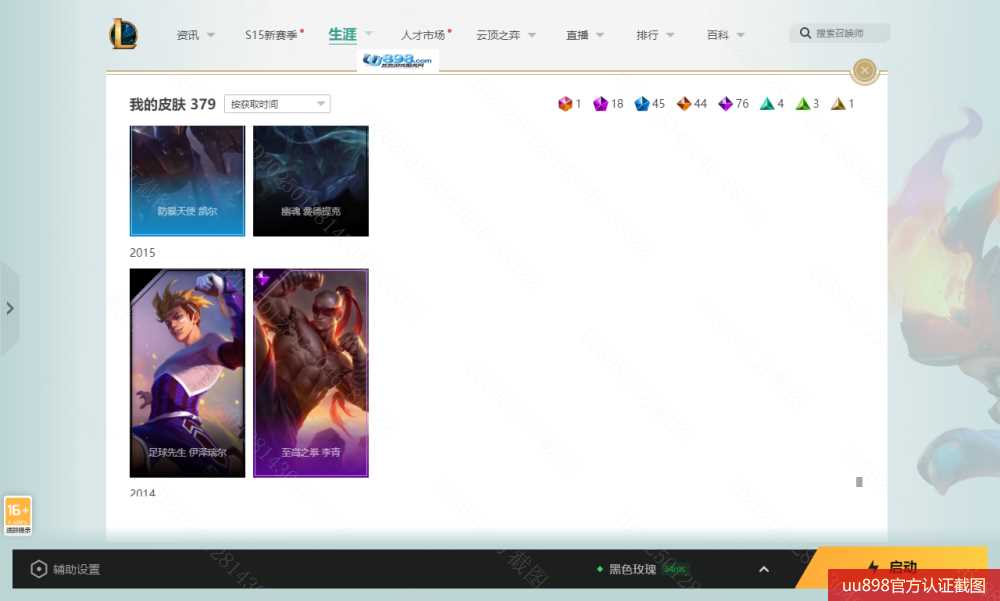Click the green server status dot by 黑色玫瑰
The image size is (1000, 601).
[x=599, y=569]
